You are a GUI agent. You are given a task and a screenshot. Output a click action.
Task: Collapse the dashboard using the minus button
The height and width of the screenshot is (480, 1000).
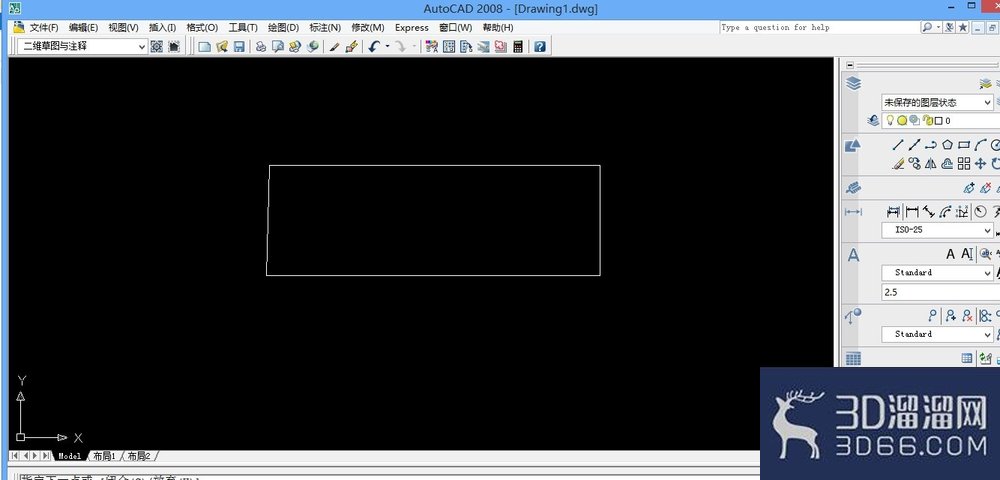[849, 65]
